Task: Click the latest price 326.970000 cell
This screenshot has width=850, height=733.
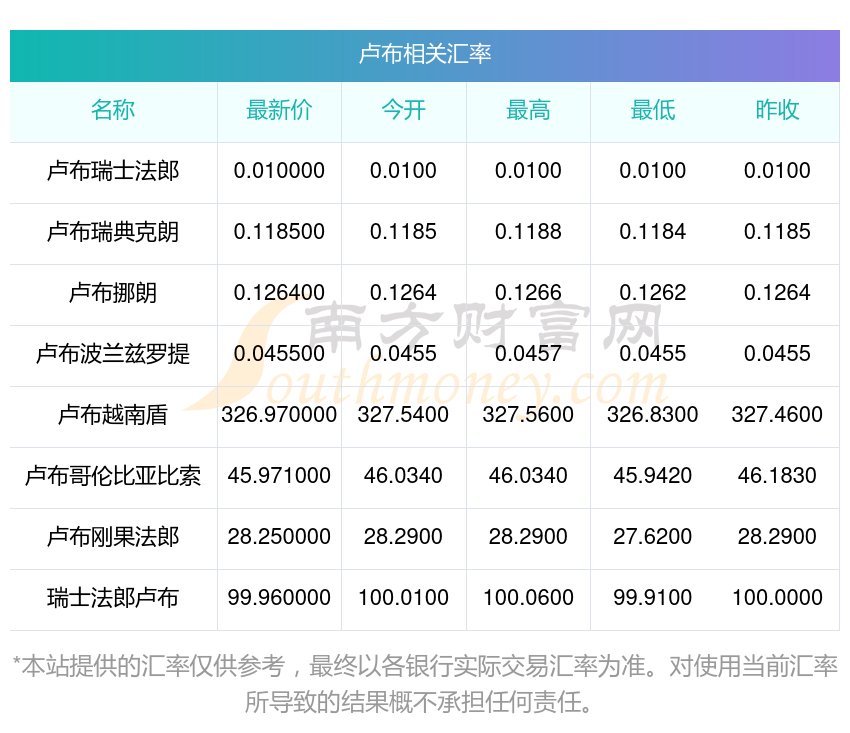Action: 279,415
